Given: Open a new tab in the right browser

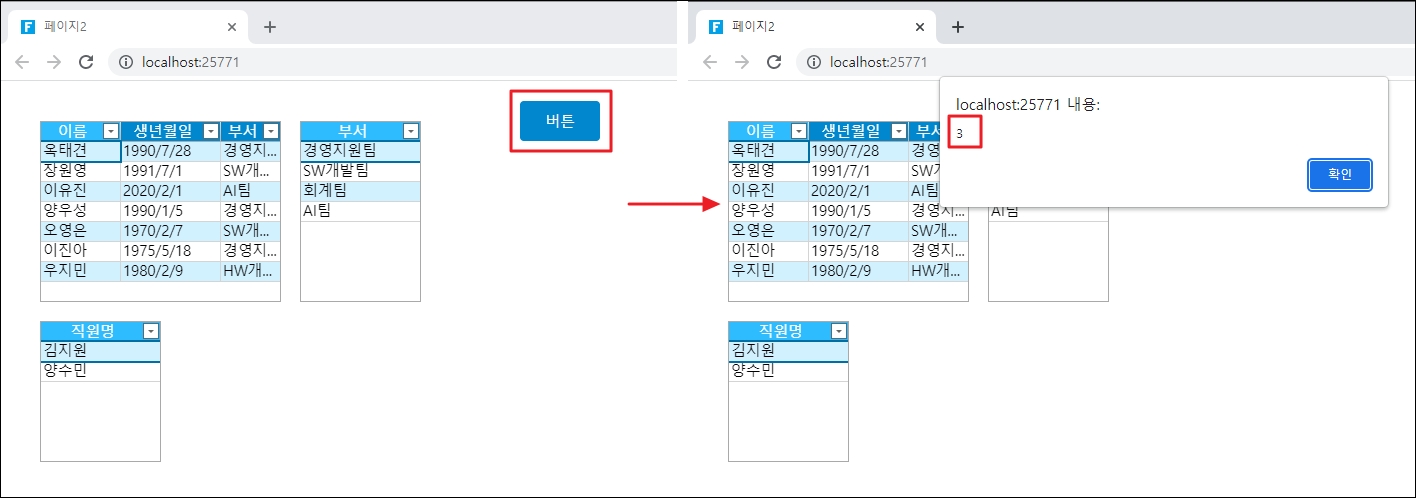Looking at the screenshot, I should tap(957, 27).
